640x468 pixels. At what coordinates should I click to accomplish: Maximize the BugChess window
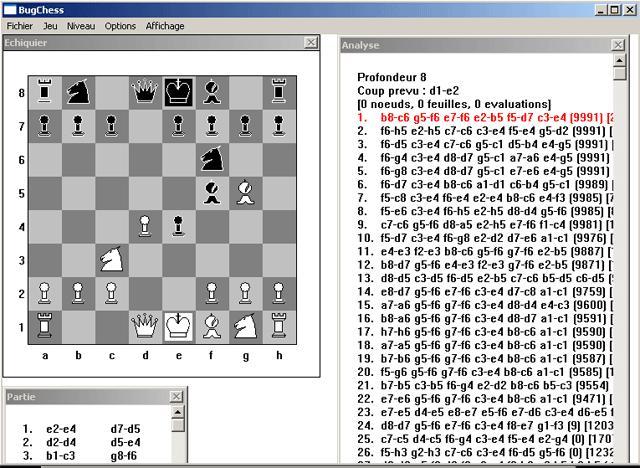(615, 10)
